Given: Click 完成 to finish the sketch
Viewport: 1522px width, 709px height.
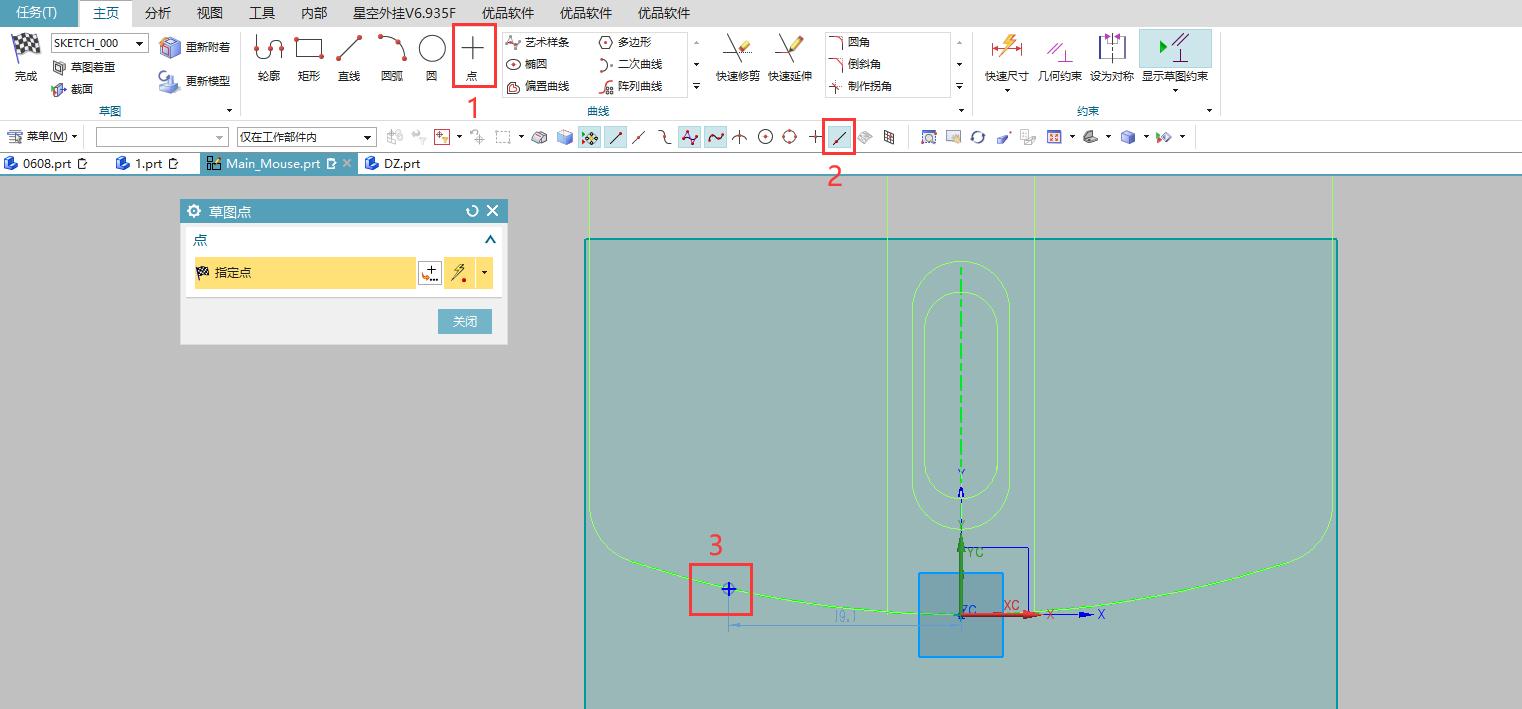Looking at the screenshot, I should click(23, 57).
